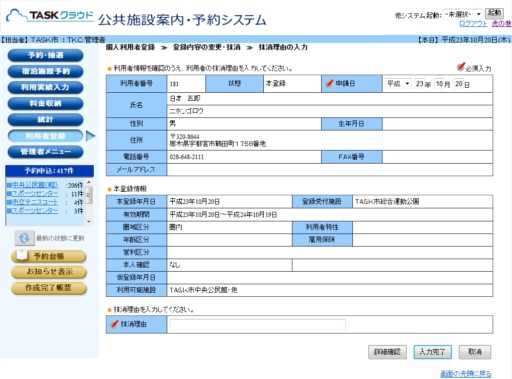
Task: Cancel with the 取消 button
Action: click(x=475, y=352)
